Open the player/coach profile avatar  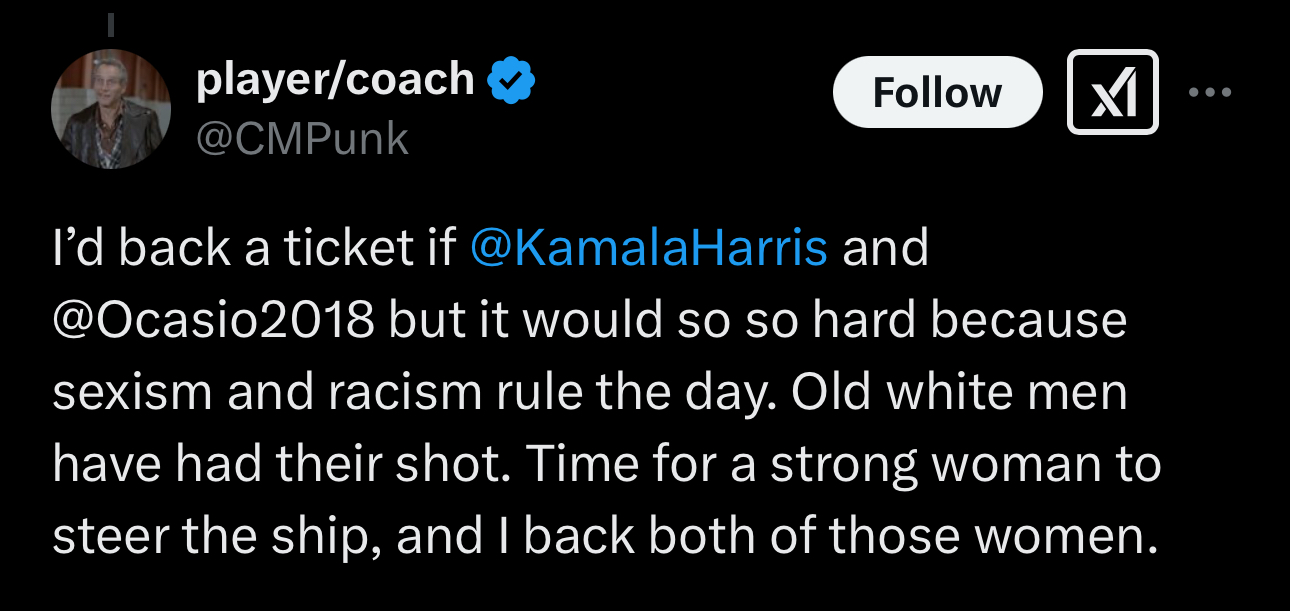pos(112,109)
